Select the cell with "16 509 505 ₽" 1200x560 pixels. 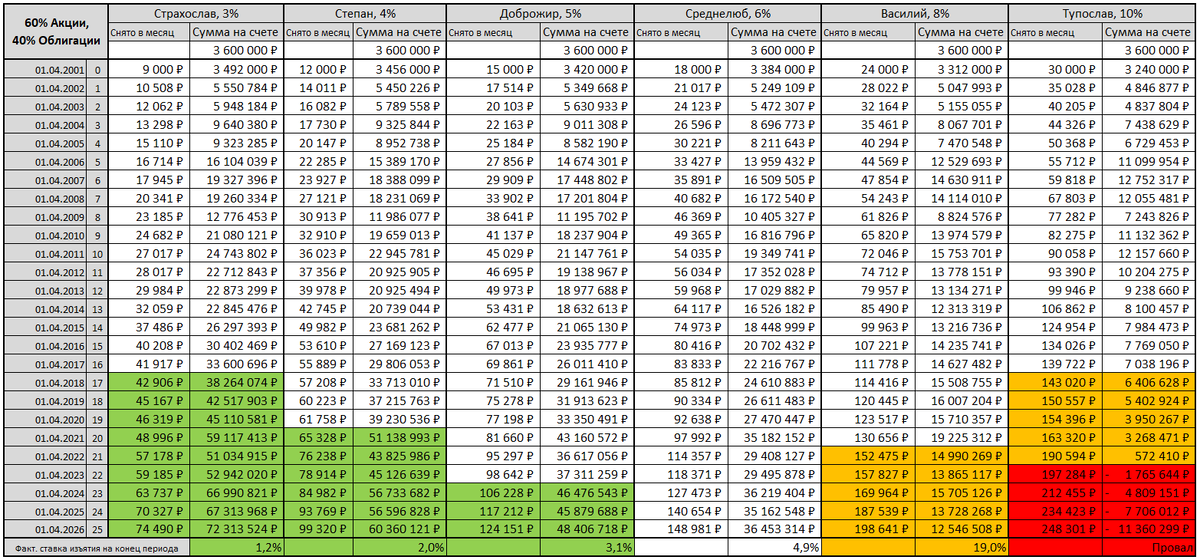775,179
